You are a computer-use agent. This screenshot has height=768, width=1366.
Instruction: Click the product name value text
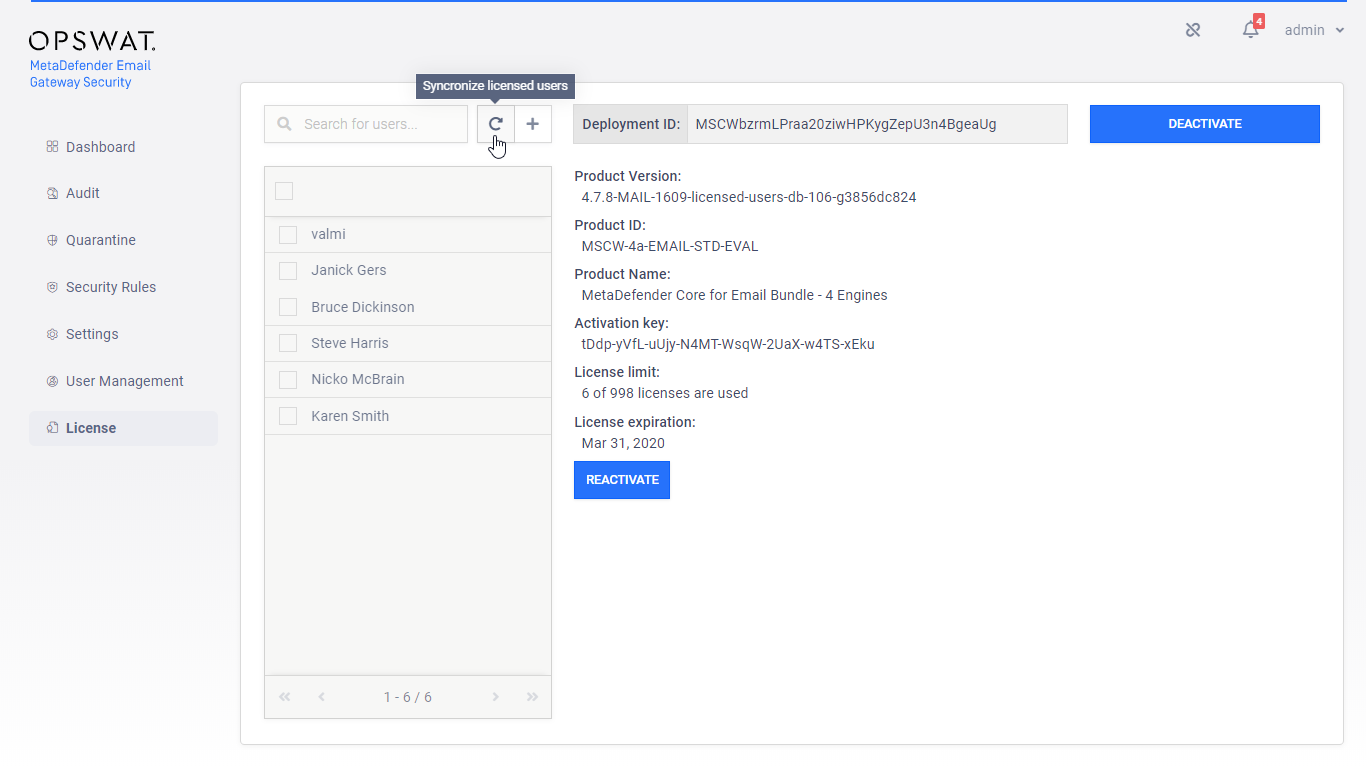click(x=735, y=295)
